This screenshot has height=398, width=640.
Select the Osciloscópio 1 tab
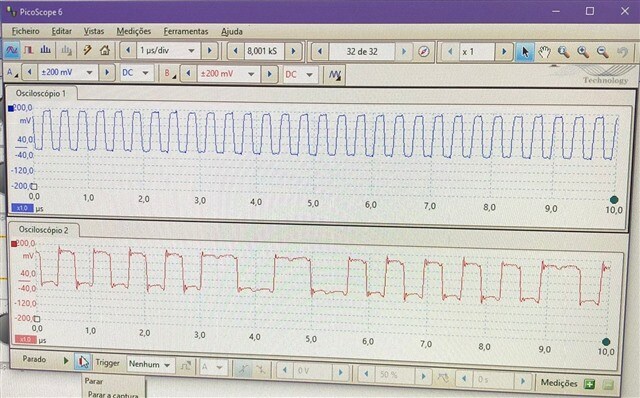(41, 93)
